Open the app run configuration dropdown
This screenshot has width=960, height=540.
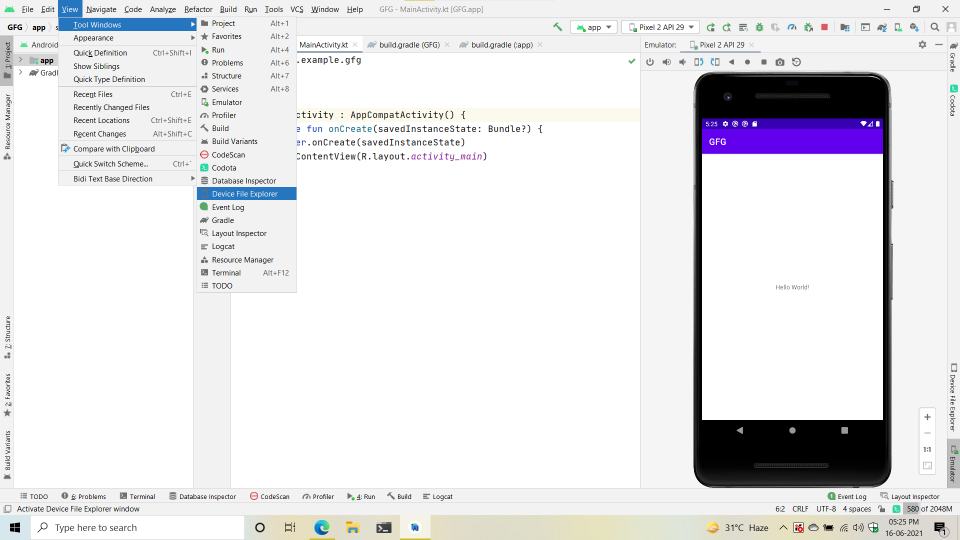tap(596, 28)
